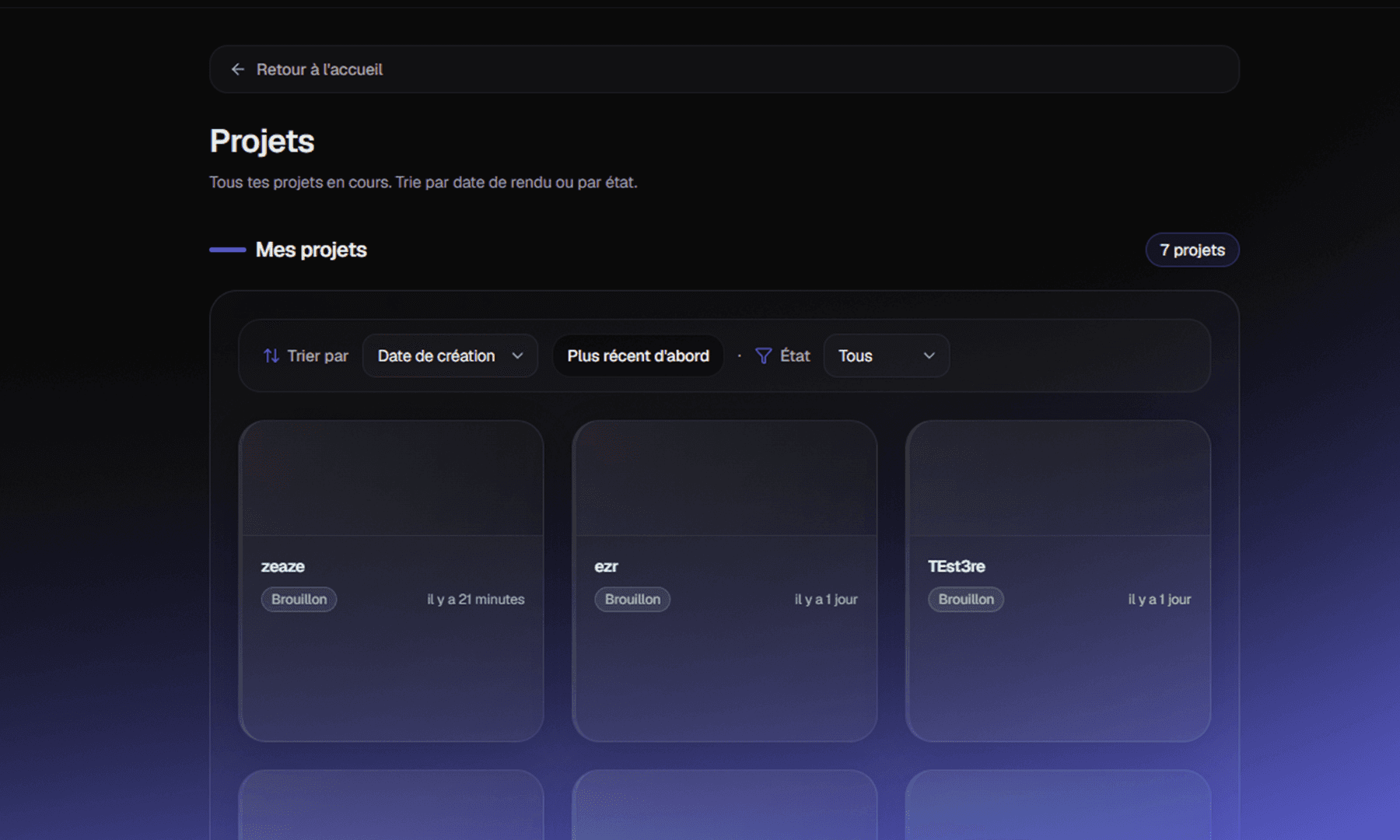The width and height of the screenshot is (1400, 840).
Task: Click the Brouillon badge on TEst3re
Action: click(x=966, y=599)
